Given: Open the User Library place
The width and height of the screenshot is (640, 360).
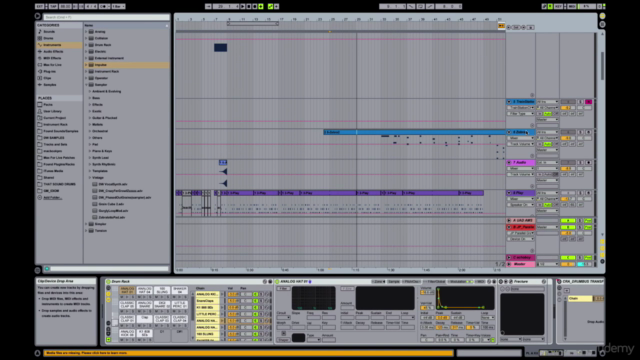Looking at the screenshot, I should click(52, 111).
